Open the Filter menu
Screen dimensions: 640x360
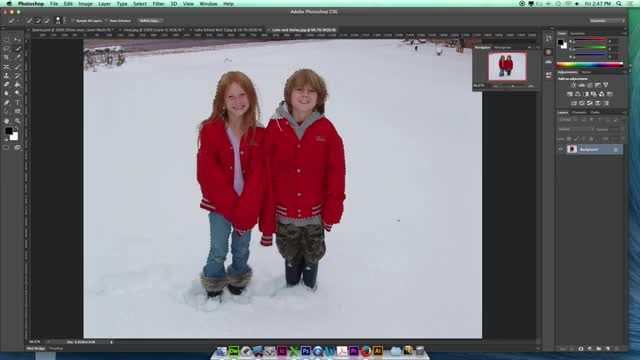[158, 4]
